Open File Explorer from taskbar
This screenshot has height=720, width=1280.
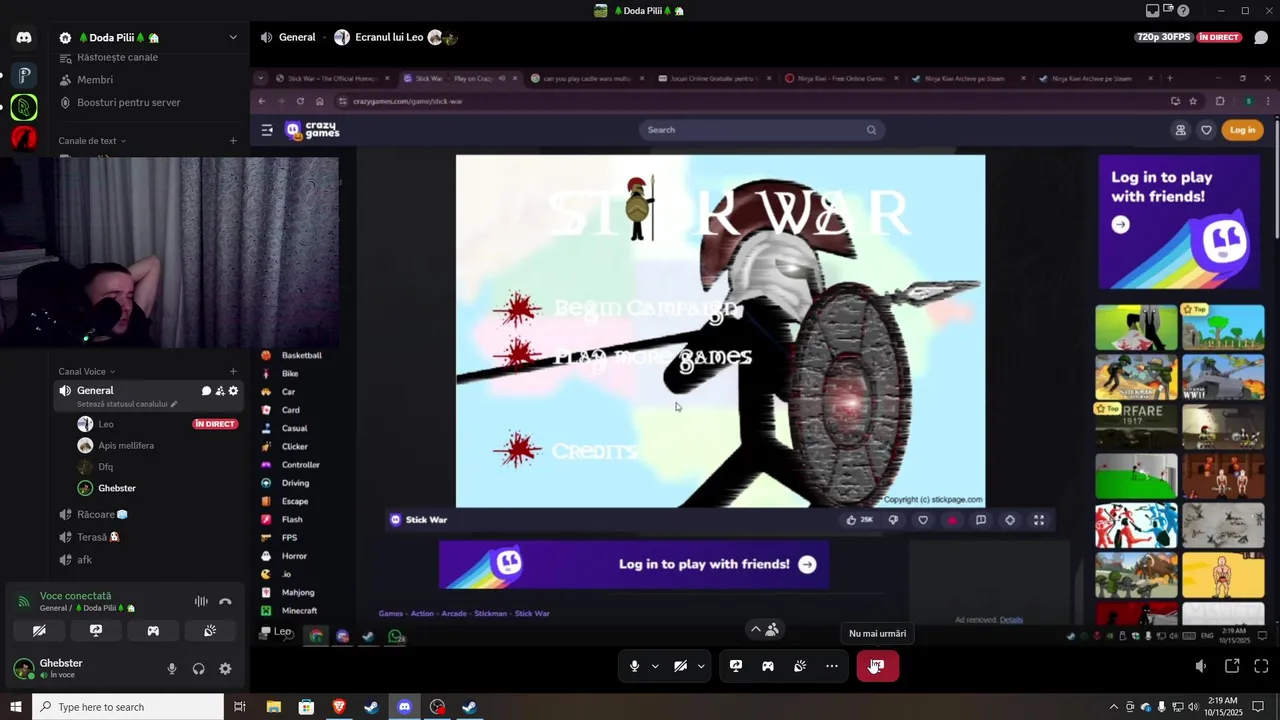(273, 707)
